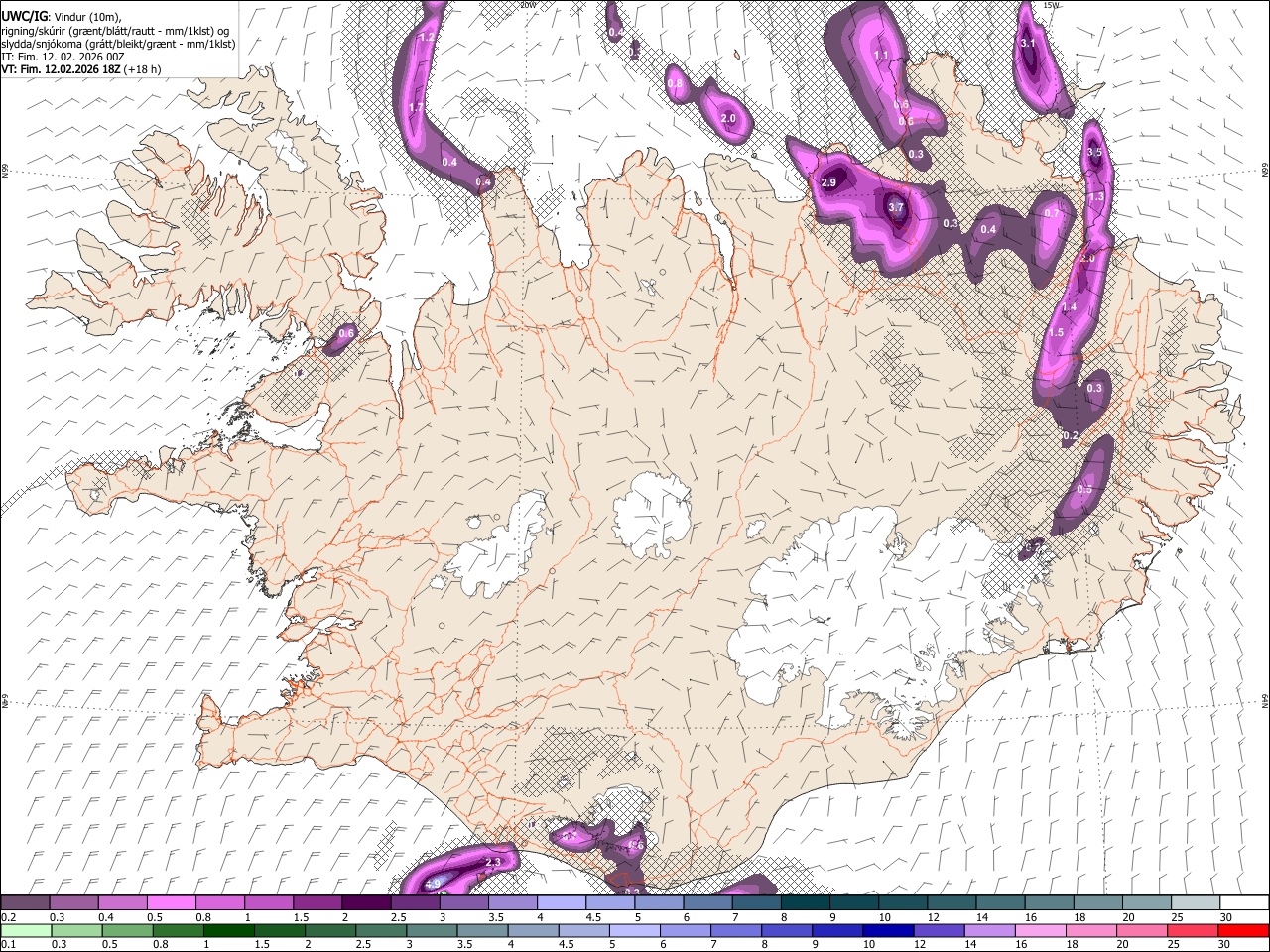Click the 1.1 precipitation value label
Screen dimensions: 1270x952
click(881, 56)
